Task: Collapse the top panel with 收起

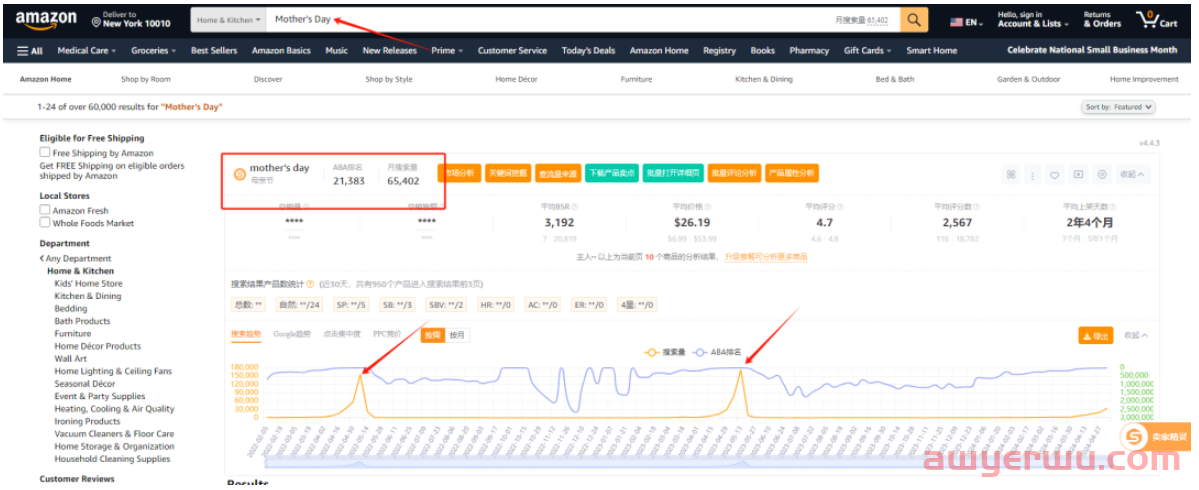Action: pyautogui.click(x=1133, y=174)
